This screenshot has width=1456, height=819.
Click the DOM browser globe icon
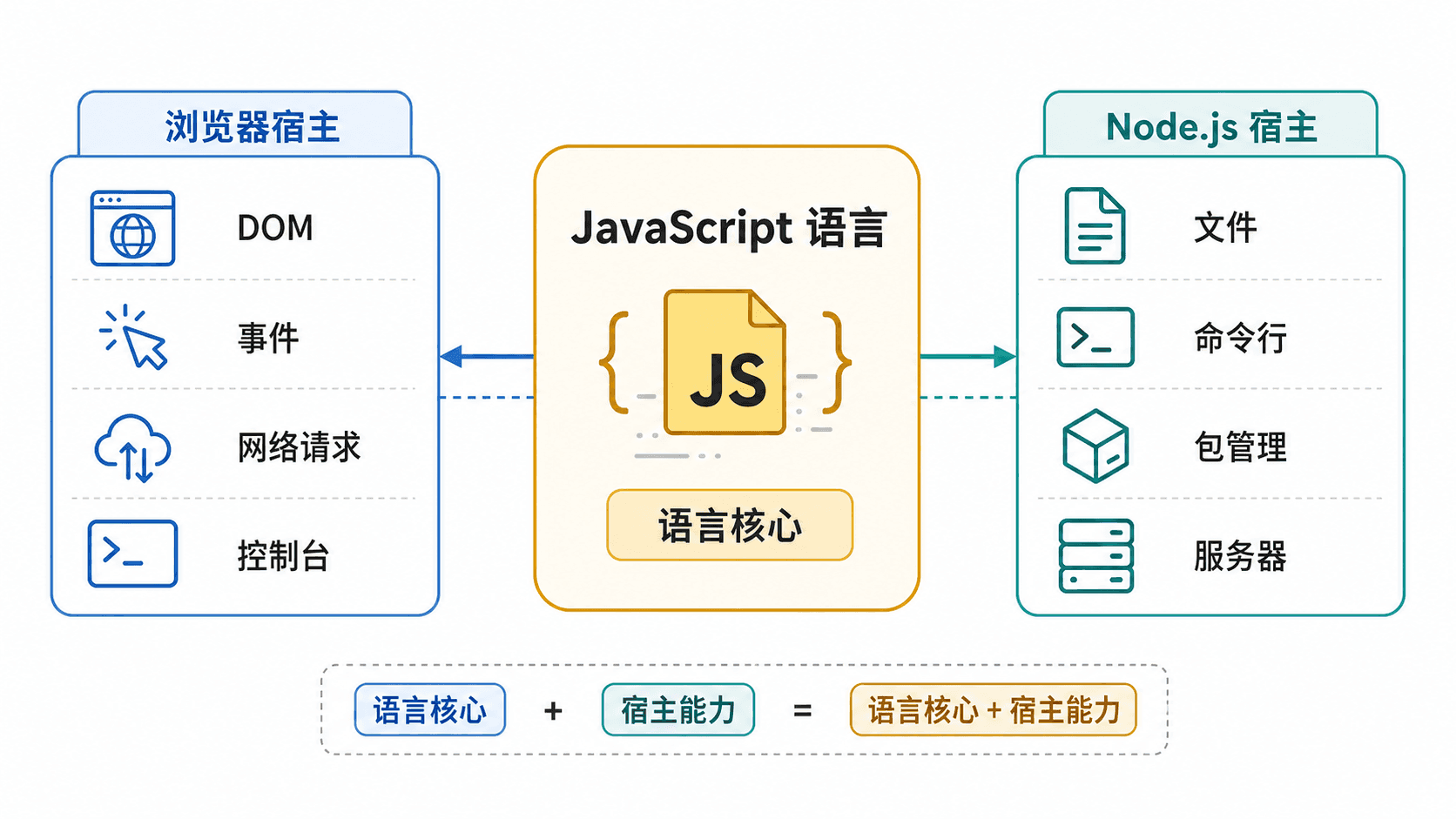pos(133,228)
